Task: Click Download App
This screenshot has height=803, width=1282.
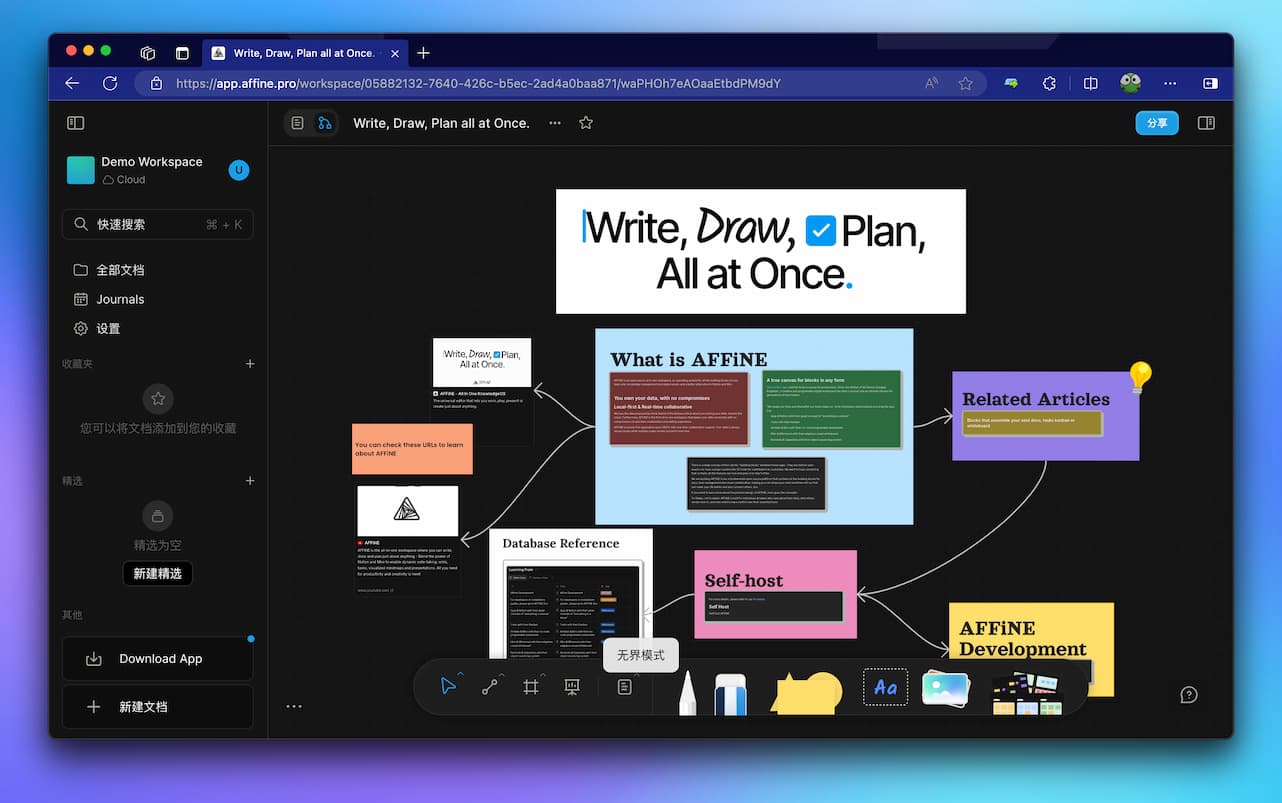Action: coord(158,659)
